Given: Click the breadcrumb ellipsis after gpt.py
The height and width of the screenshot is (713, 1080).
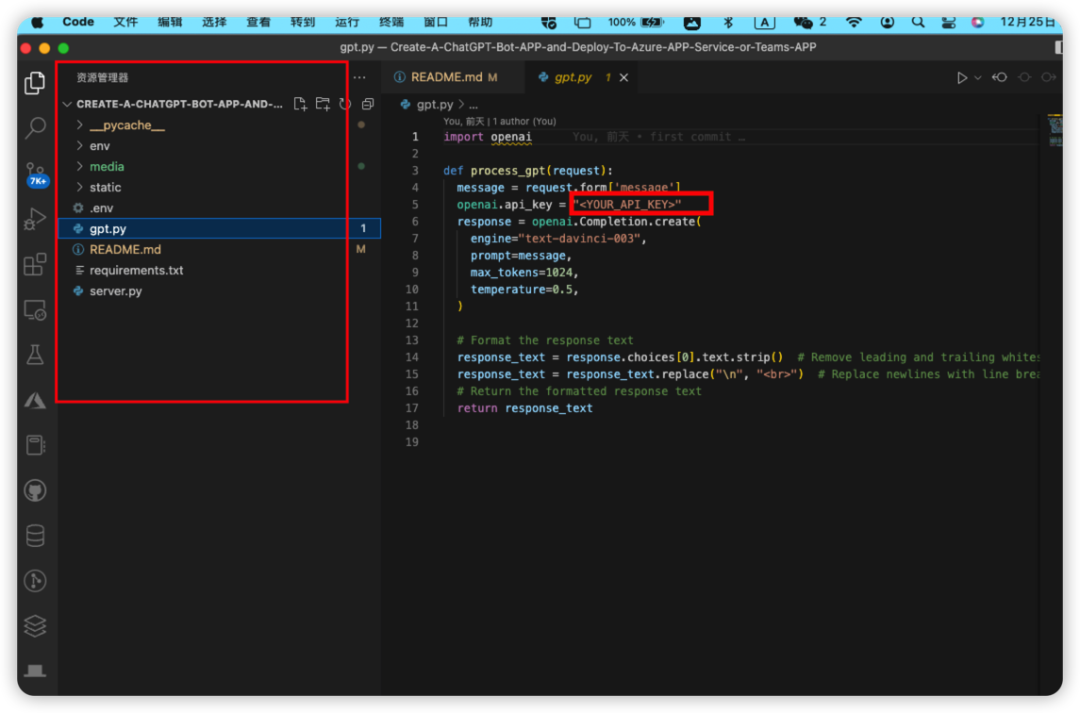Looking at the screenshot, I should click(473, 105).
